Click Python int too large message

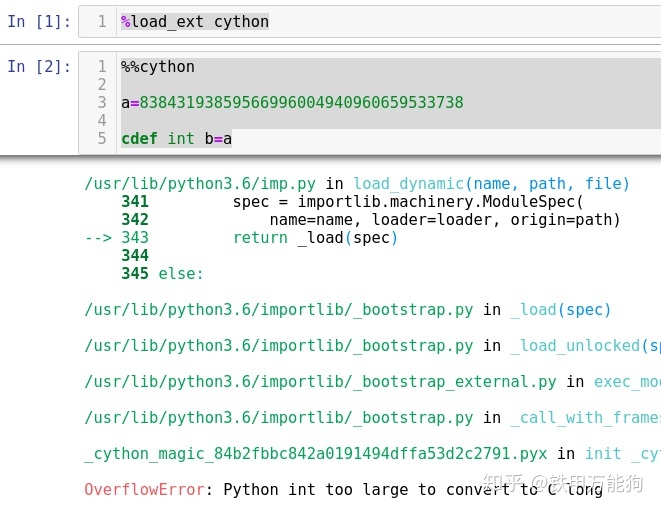413,490
